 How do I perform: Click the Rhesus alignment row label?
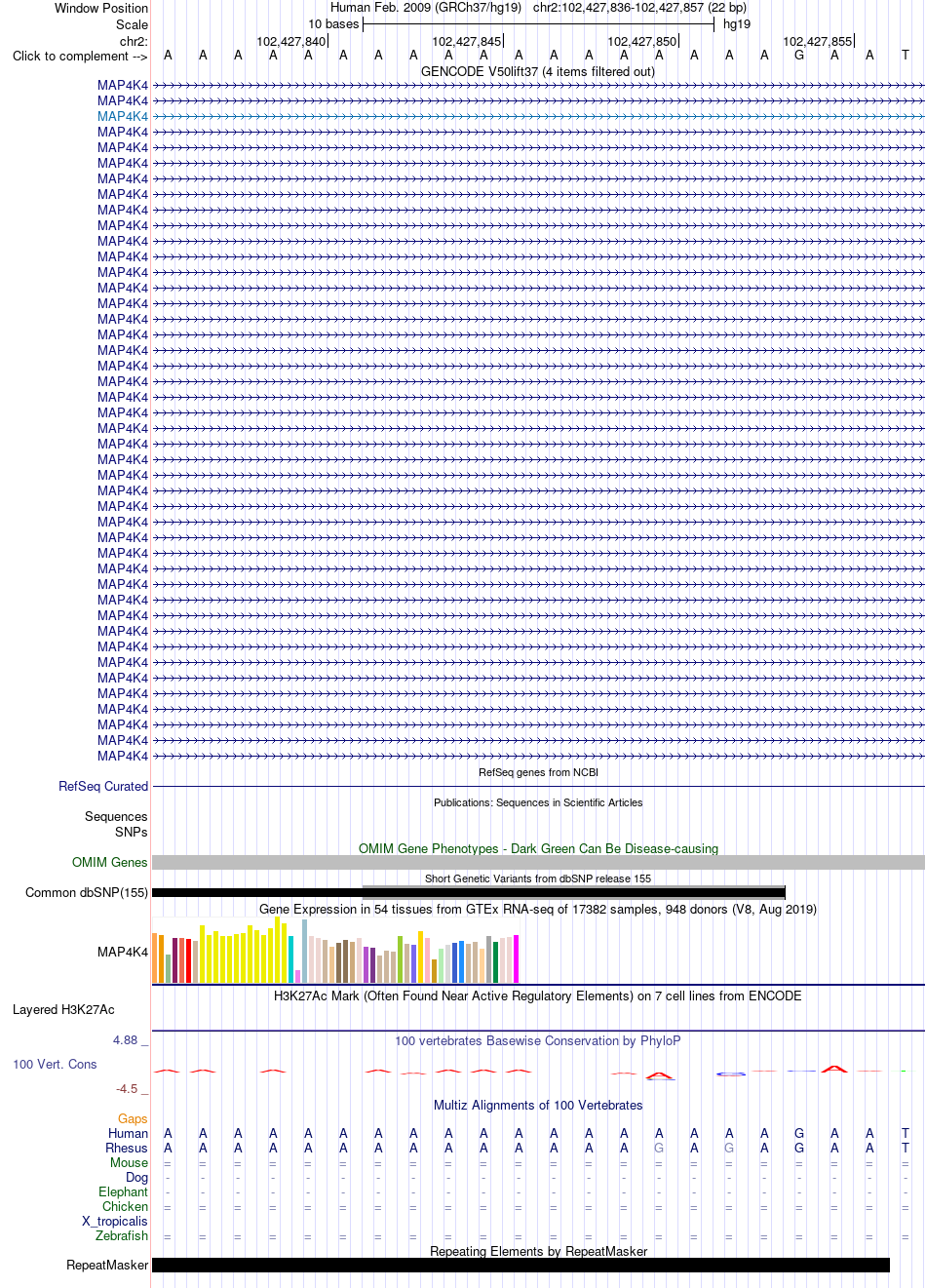coord(127,1148)
